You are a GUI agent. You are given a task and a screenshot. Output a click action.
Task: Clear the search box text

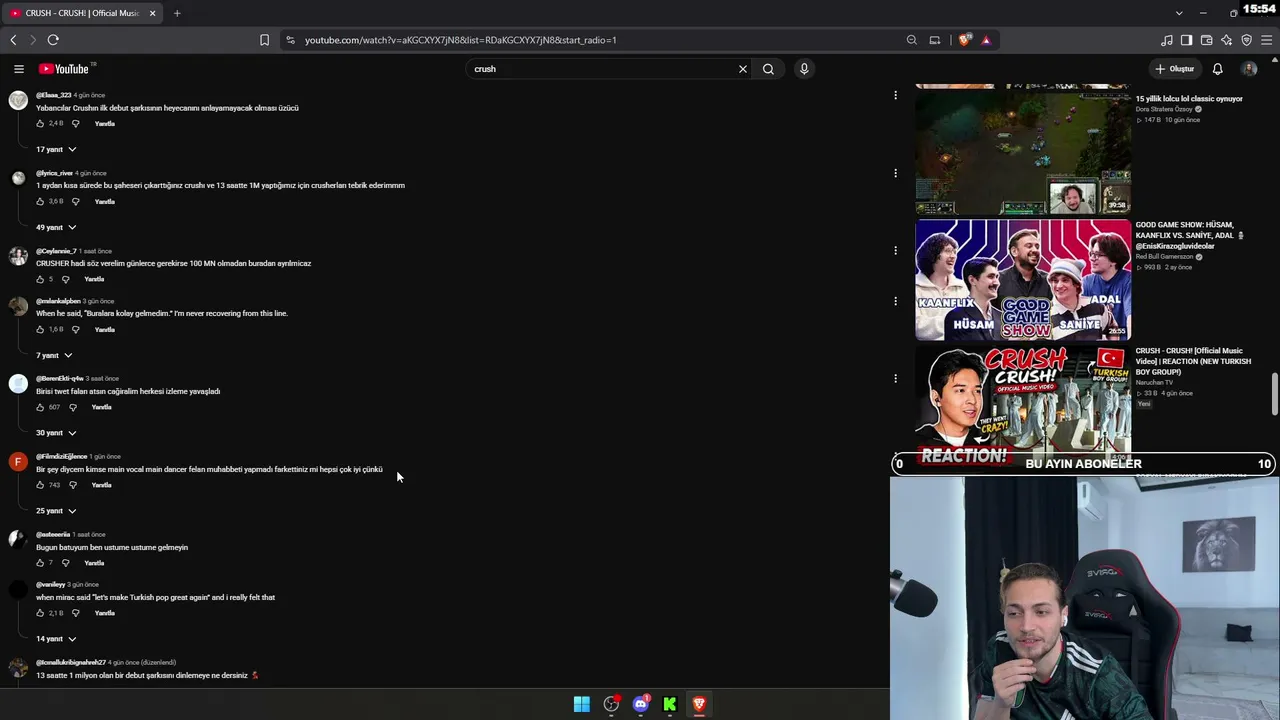click(x=743, y=69)
